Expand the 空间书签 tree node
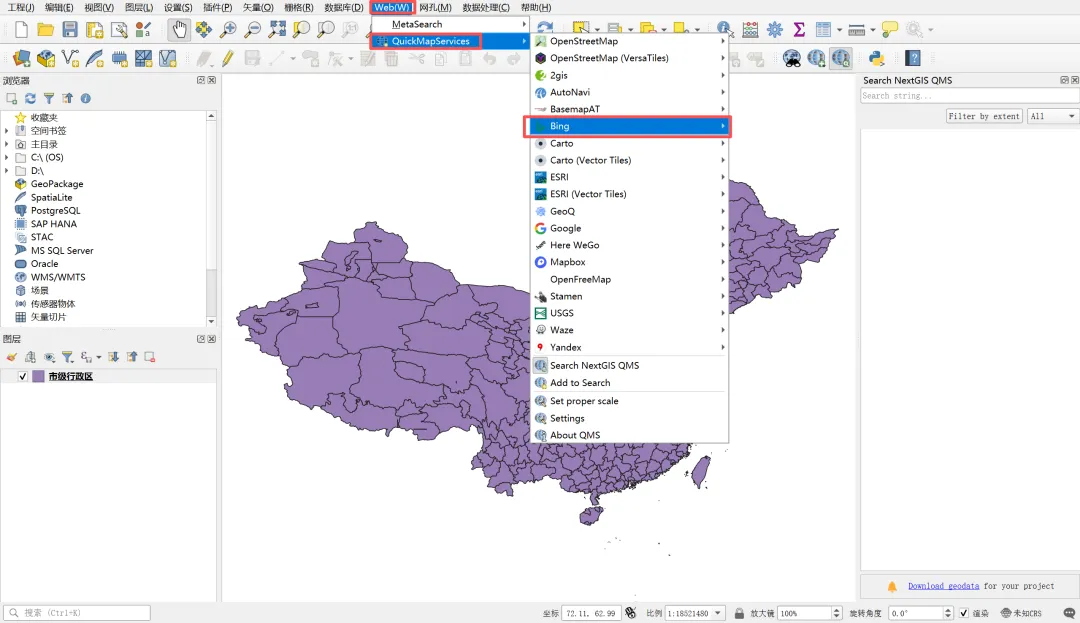This screenshot has height=623, width=1080. tap(7, 131)
